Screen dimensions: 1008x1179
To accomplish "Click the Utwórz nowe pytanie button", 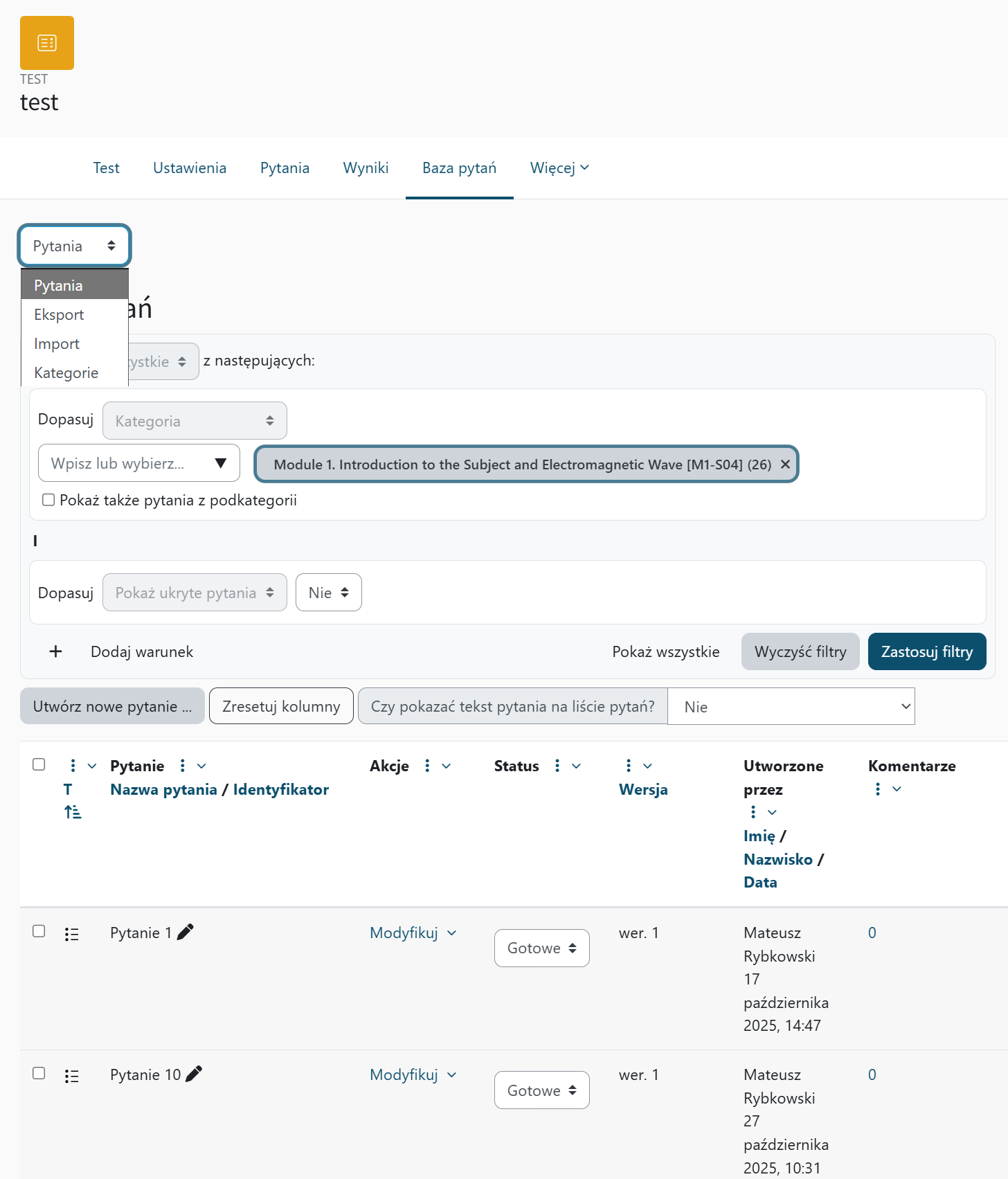I will pos(112,706).
